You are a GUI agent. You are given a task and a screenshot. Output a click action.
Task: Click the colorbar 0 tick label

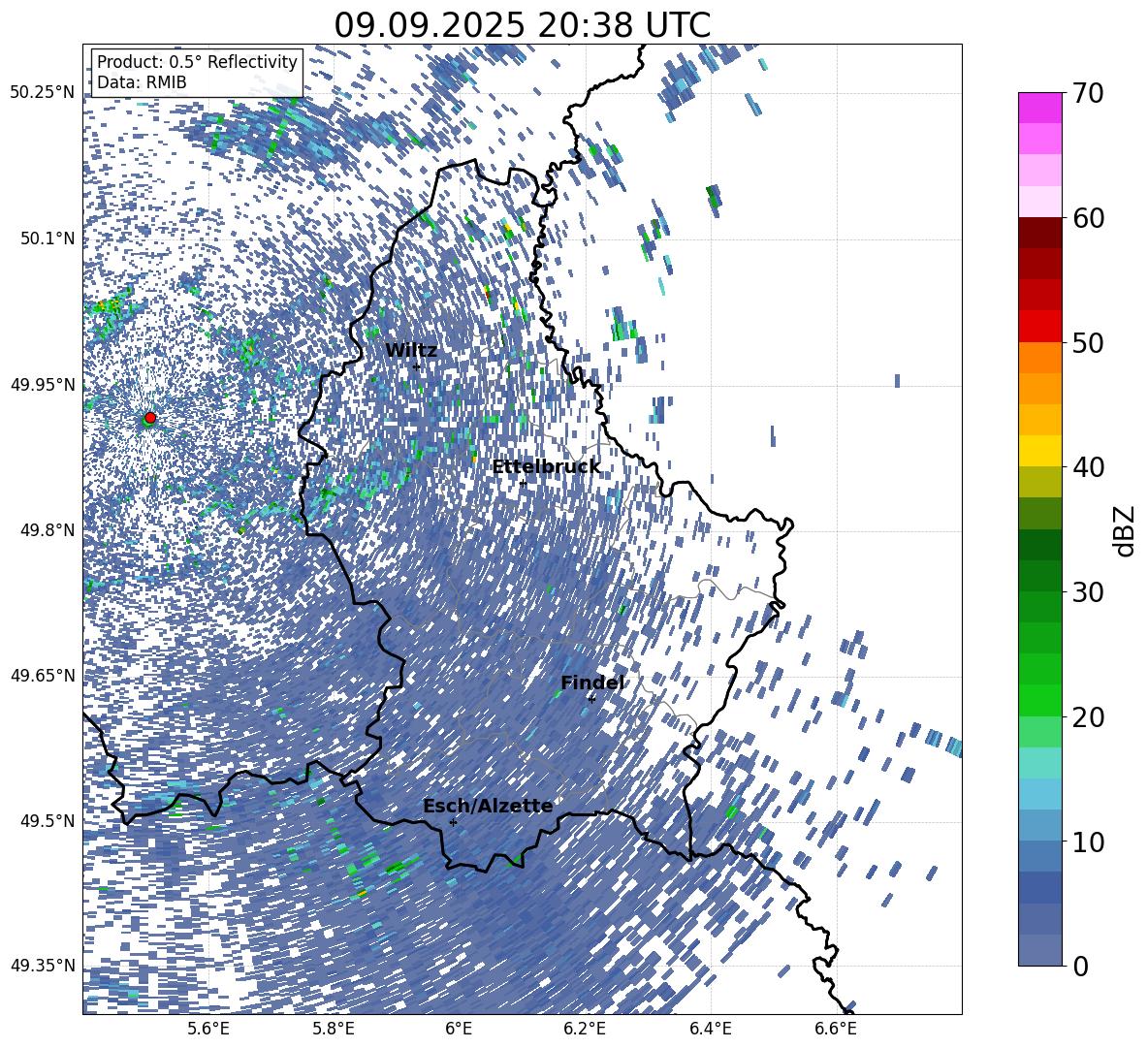(x=1080, y=966)
